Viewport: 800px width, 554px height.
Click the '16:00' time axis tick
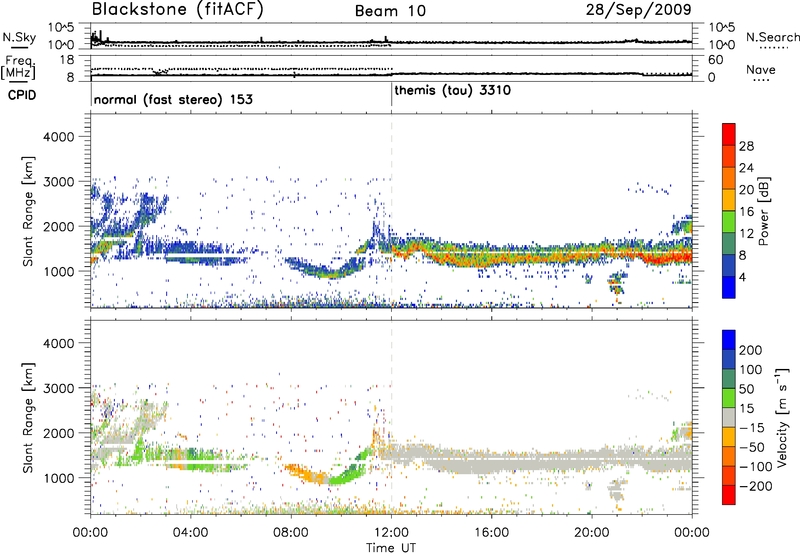[x=491, y=533]
